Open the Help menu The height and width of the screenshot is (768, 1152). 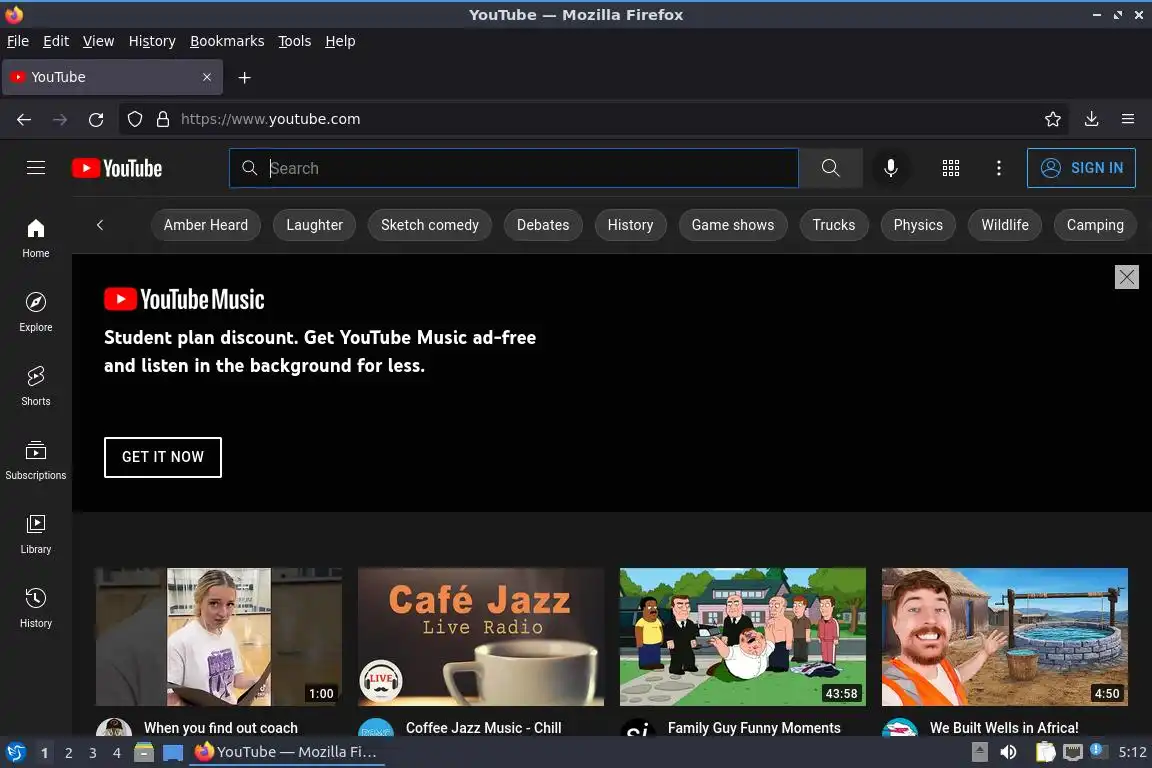tap(340, 41)
